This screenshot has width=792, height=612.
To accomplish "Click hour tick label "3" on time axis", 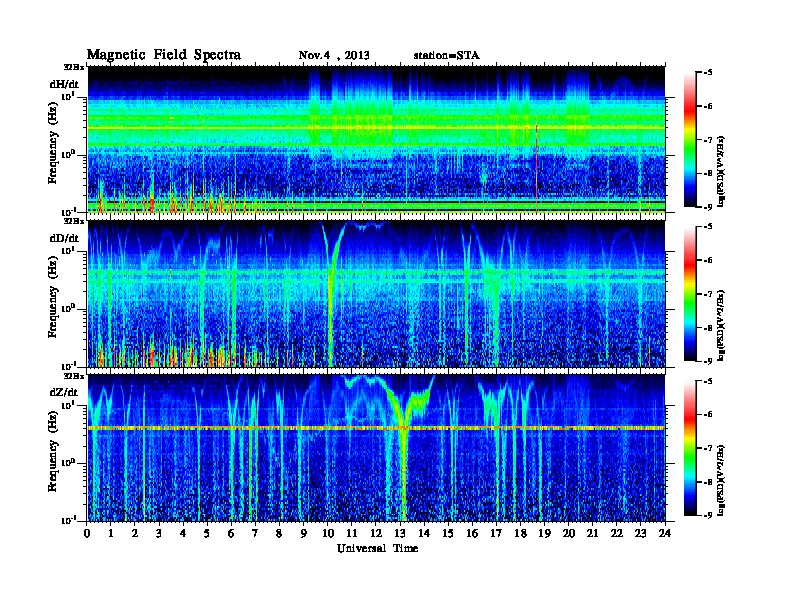I will 159,533.
